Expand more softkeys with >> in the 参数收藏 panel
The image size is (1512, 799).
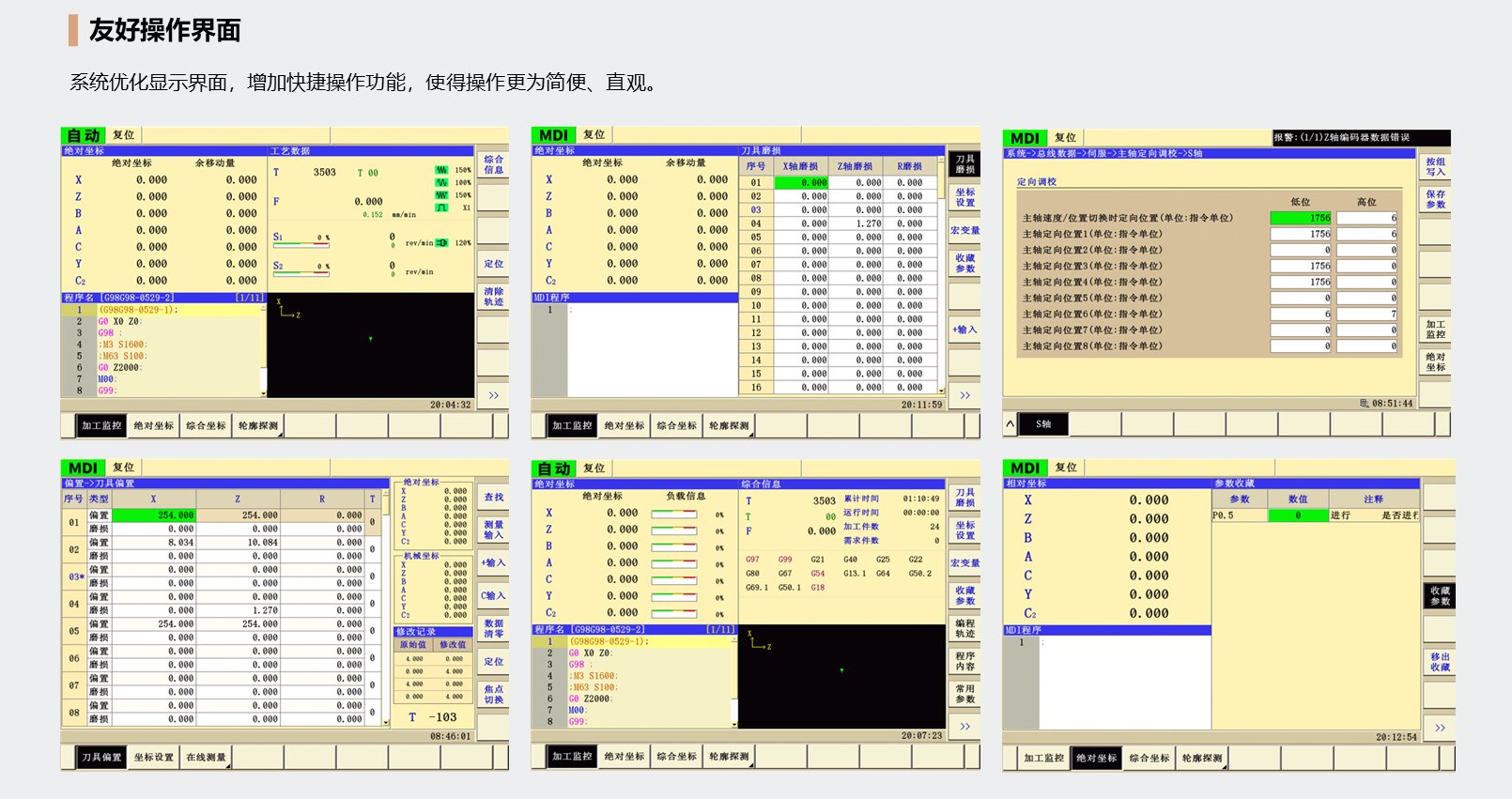click(1440, 728)
